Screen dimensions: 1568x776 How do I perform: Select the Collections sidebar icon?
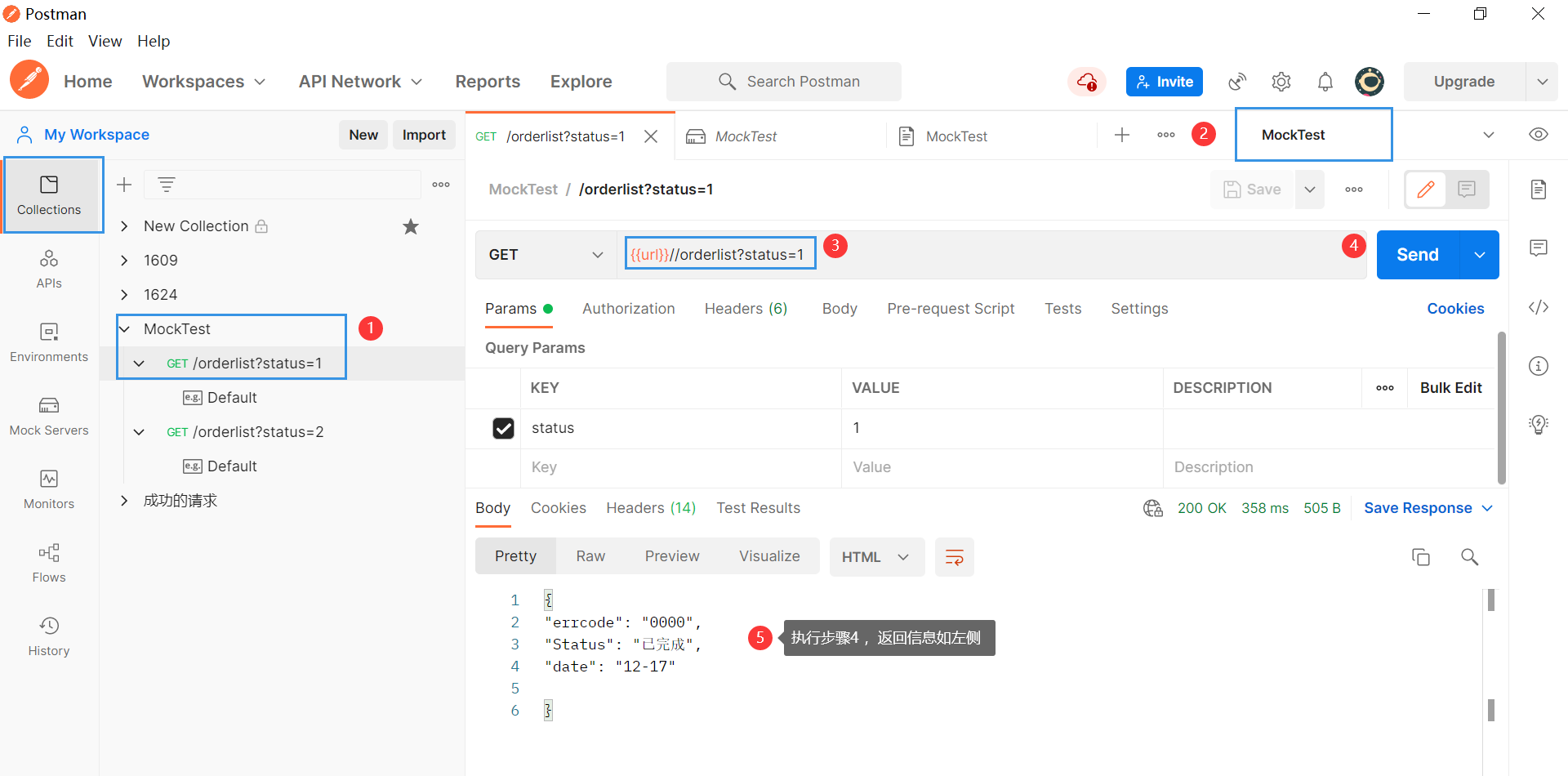pyautogui.click(x=49, y=194)
